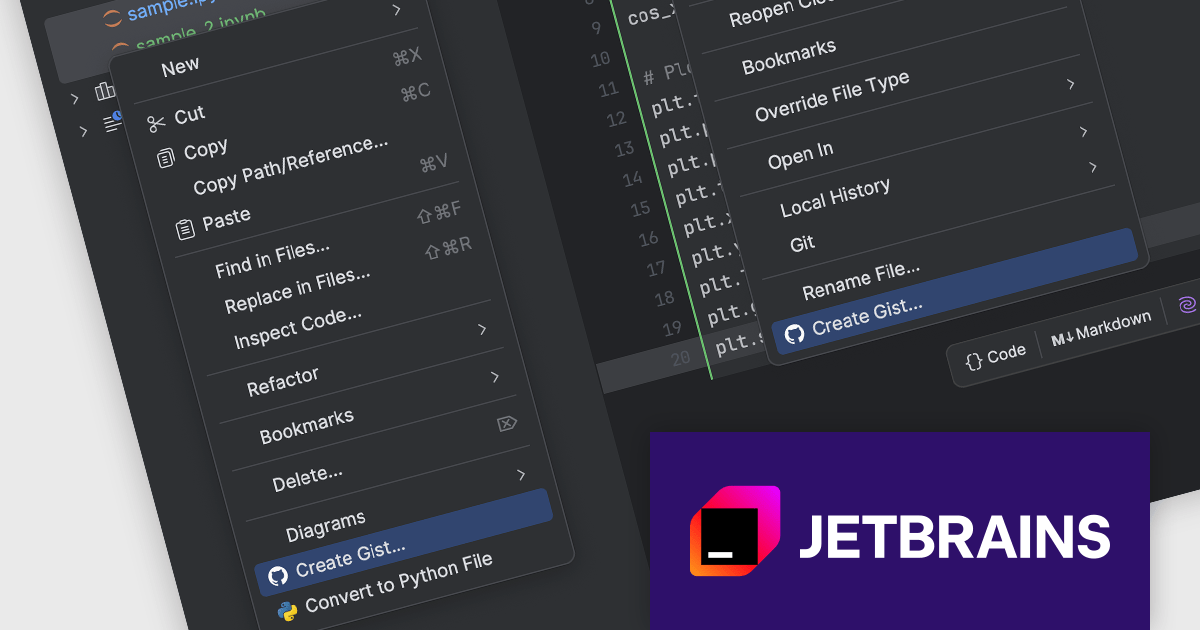This screenshot has height=630, width=1200.
Task: Select Git in the editor context menu
Action: (x=803, y=243)
